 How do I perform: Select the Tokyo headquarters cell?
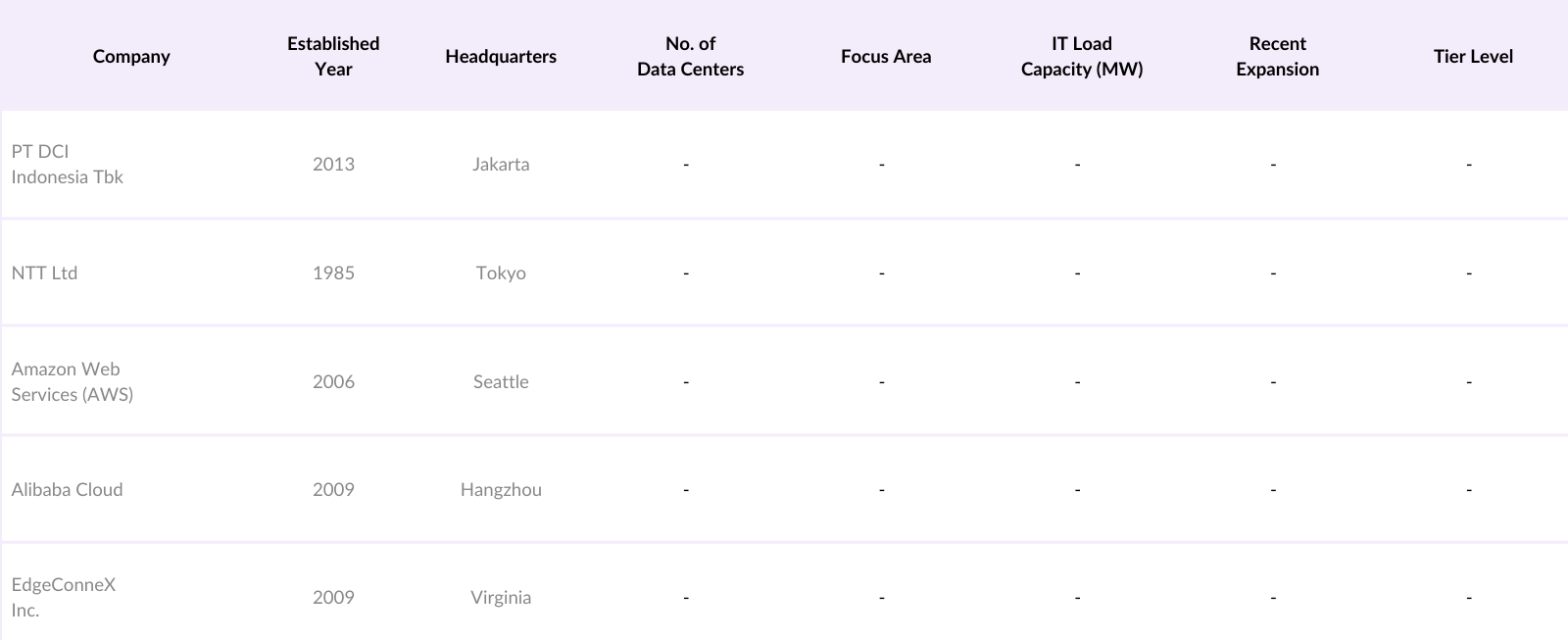pos(501,272)
